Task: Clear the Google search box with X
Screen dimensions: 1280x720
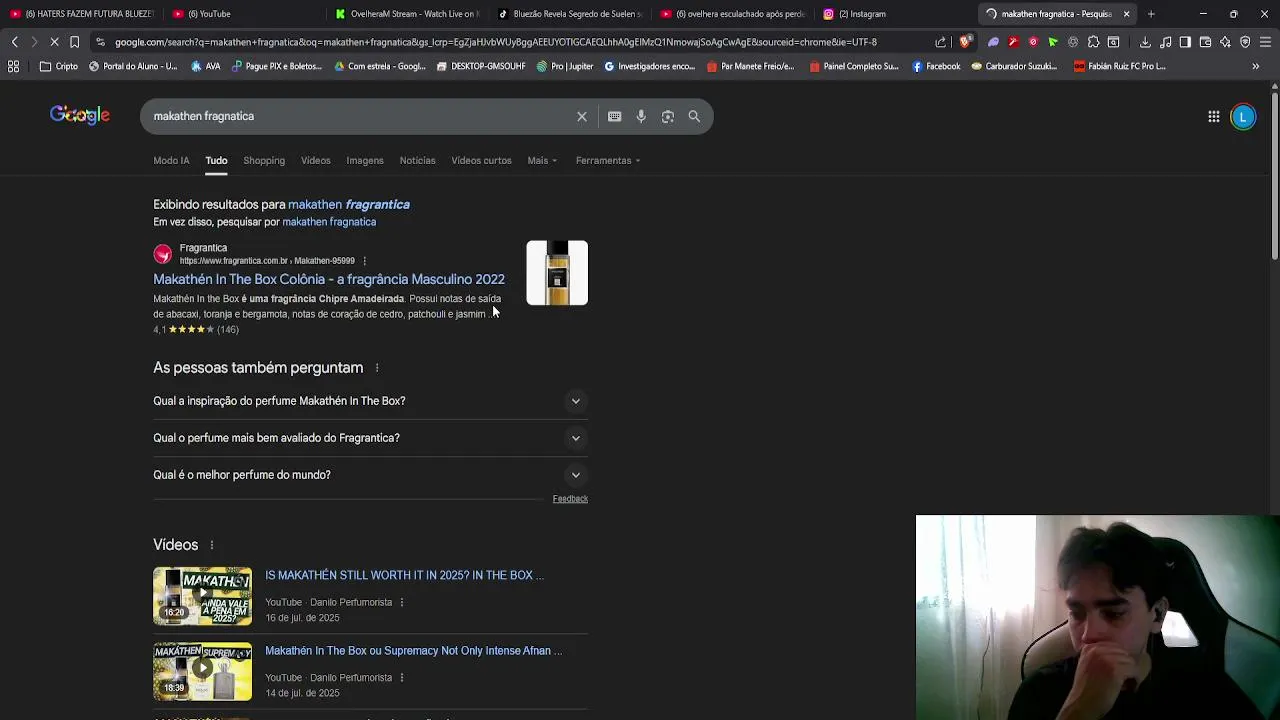Action: click(x=582, y=116)
